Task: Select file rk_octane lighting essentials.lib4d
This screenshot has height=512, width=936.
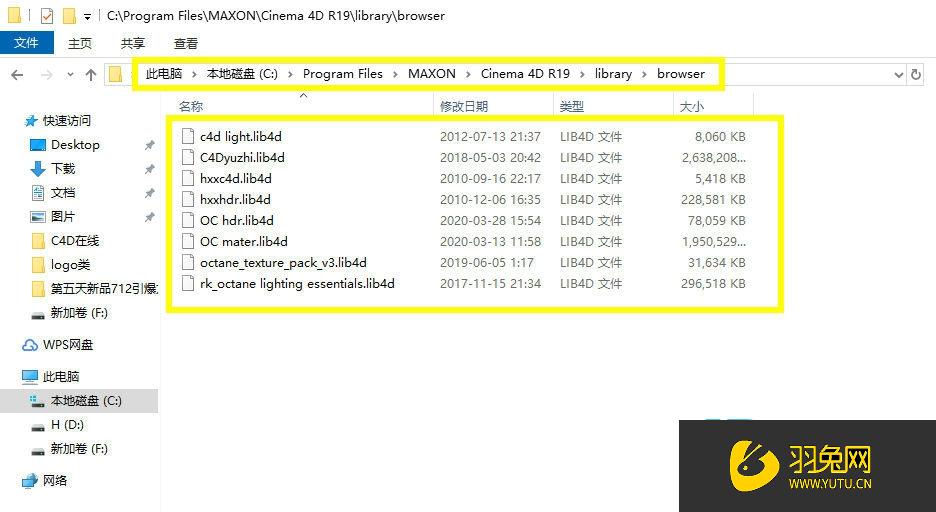Action: click(297, 283)
